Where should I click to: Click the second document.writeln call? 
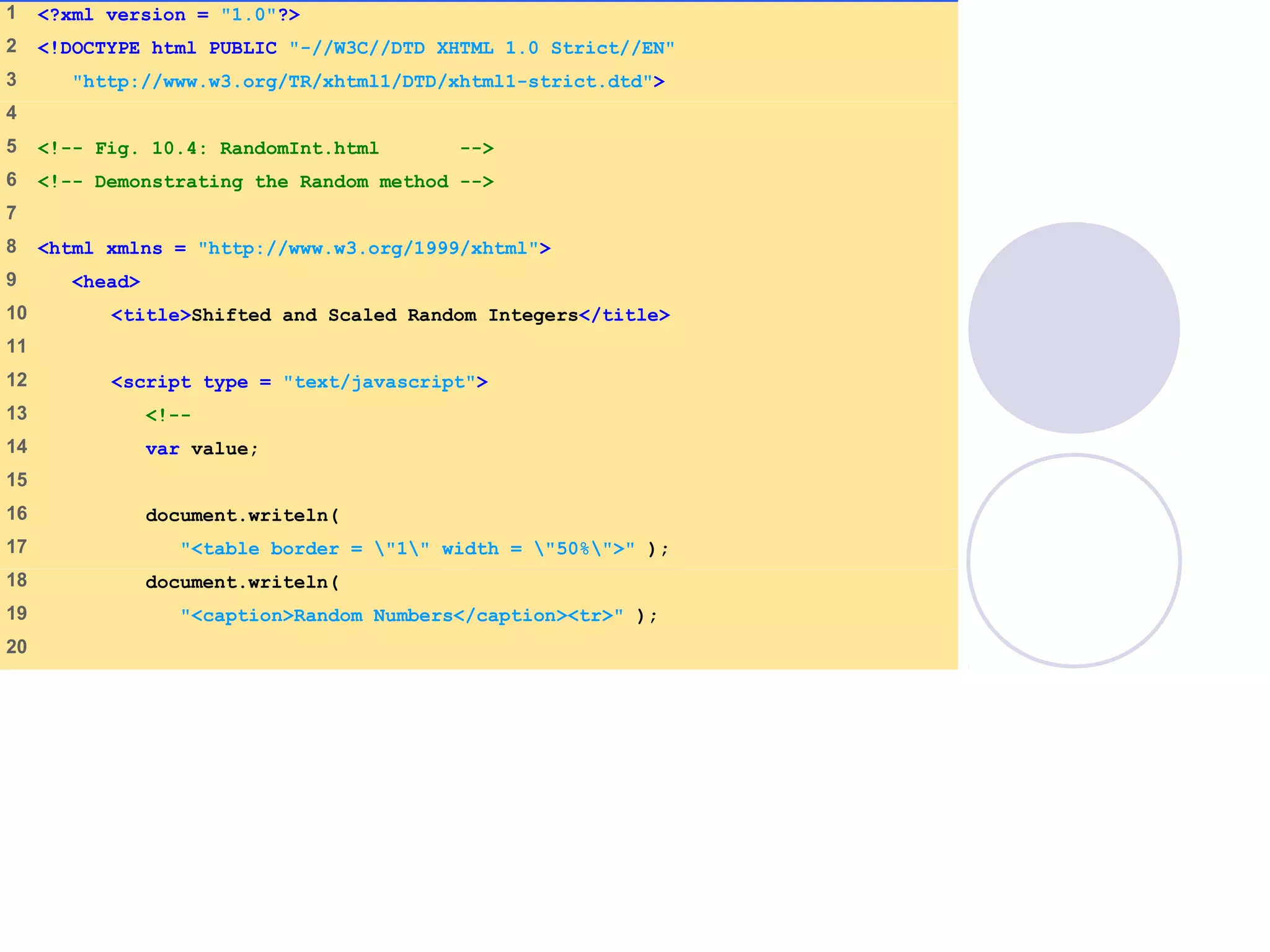(242, 583)
